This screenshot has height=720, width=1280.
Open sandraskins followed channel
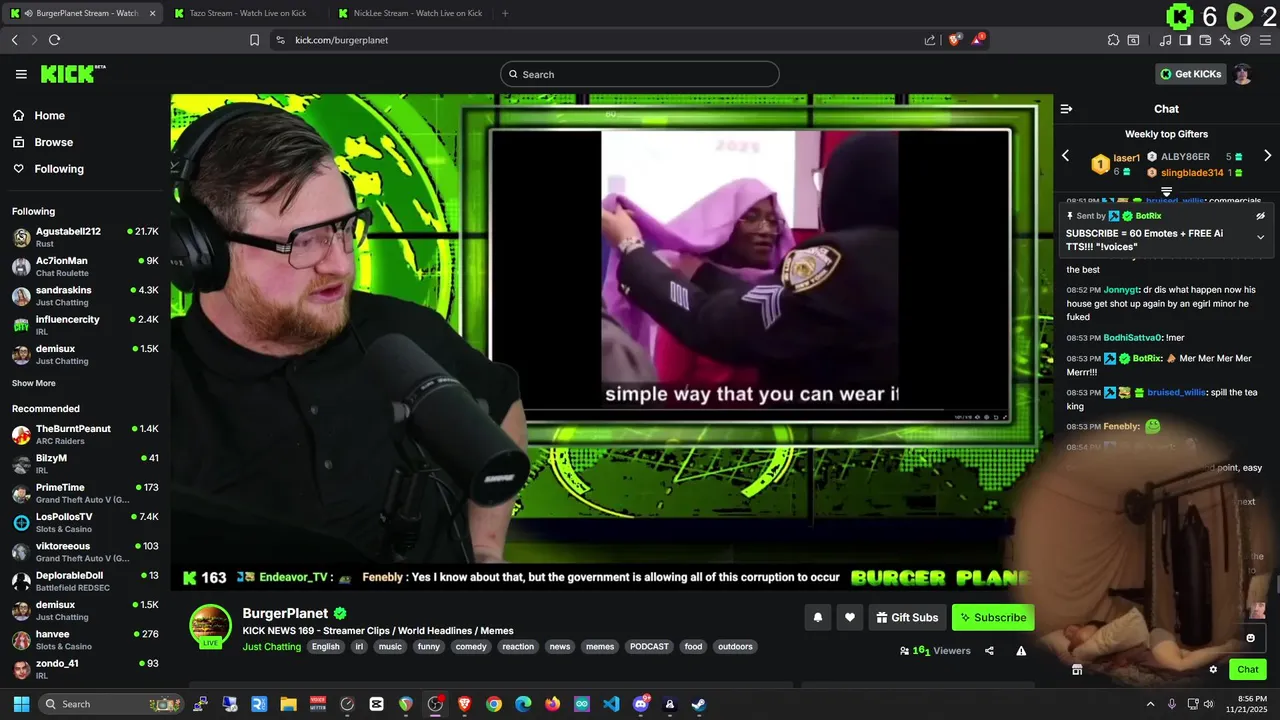85,295
